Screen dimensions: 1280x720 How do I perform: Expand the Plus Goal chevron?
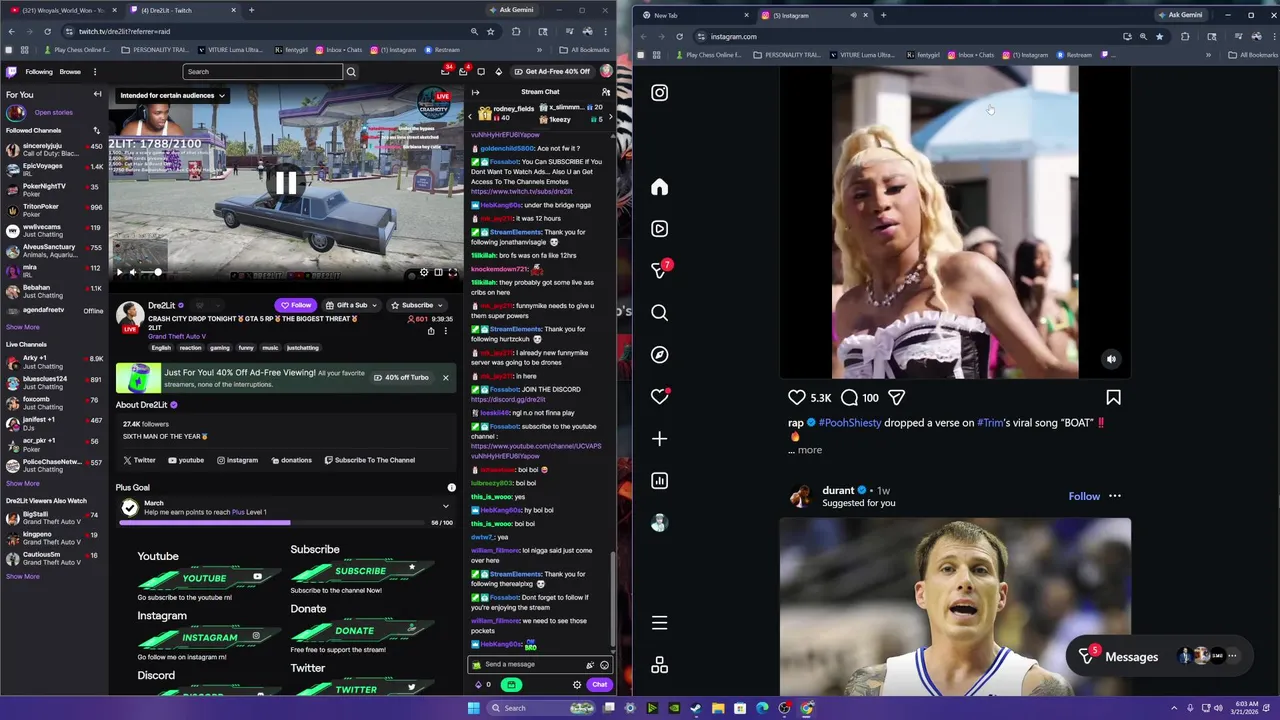446,507
